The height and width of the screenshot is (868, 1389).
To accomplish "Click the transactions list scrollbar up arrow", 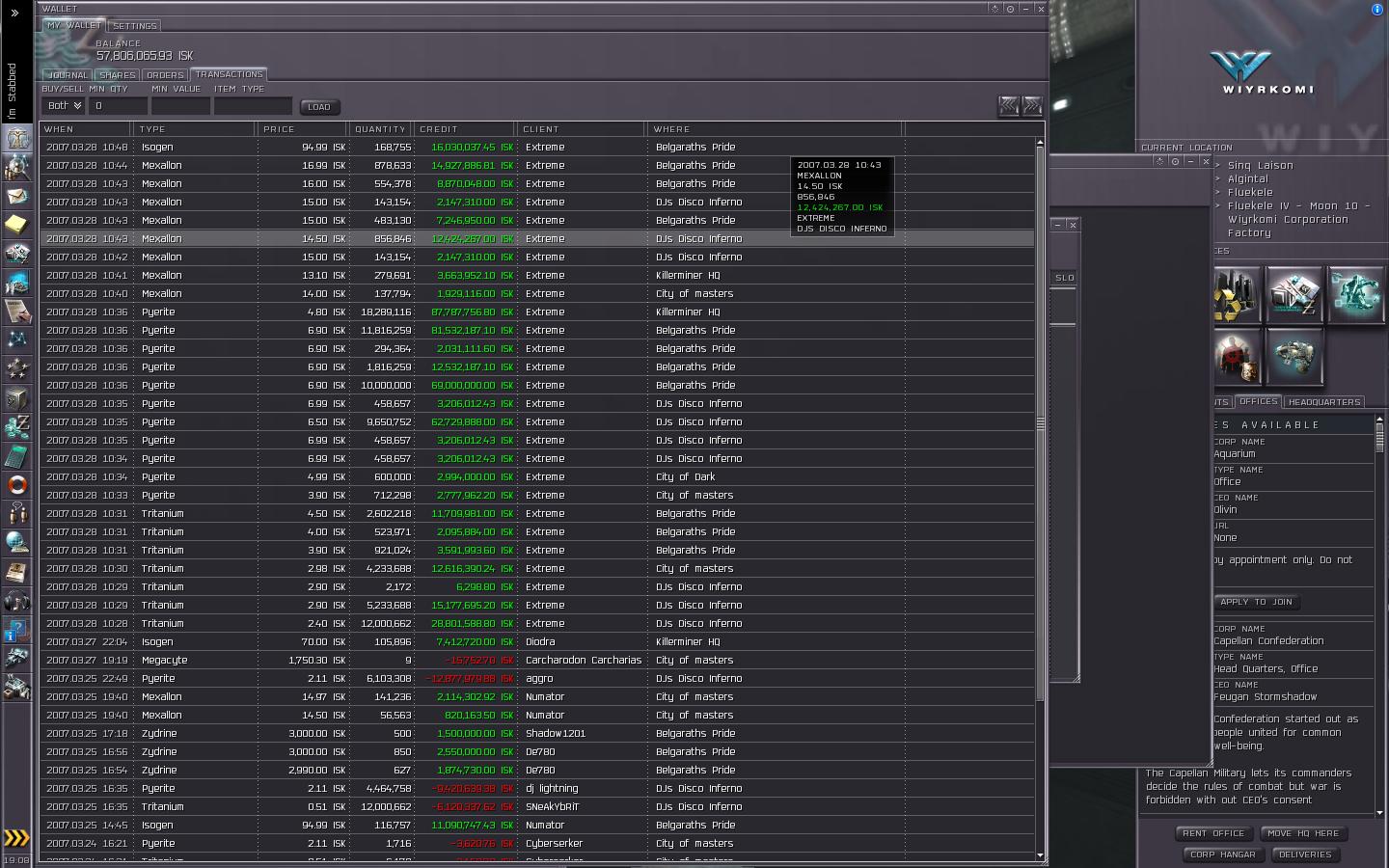I will [x=1040, y=143].
